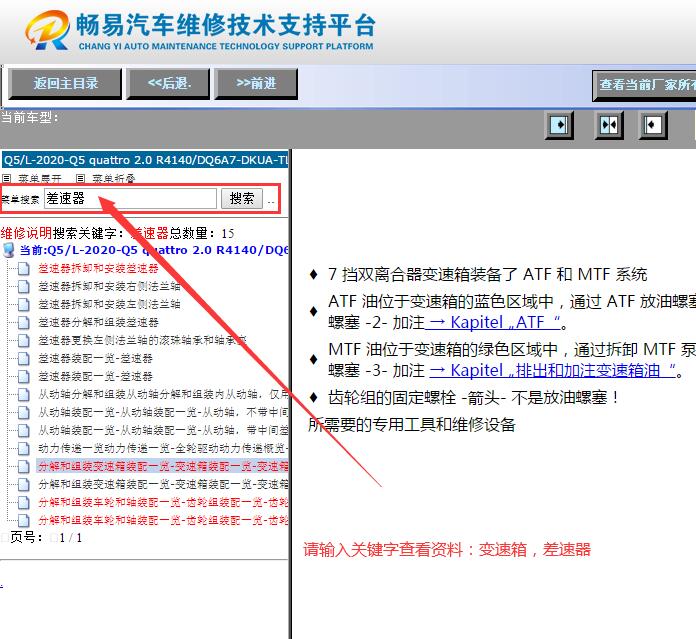The width and height of the screenshot is (696, 639).
Task: Click document icon beside 动力传递一览 entry
Action: coord(24,448)
